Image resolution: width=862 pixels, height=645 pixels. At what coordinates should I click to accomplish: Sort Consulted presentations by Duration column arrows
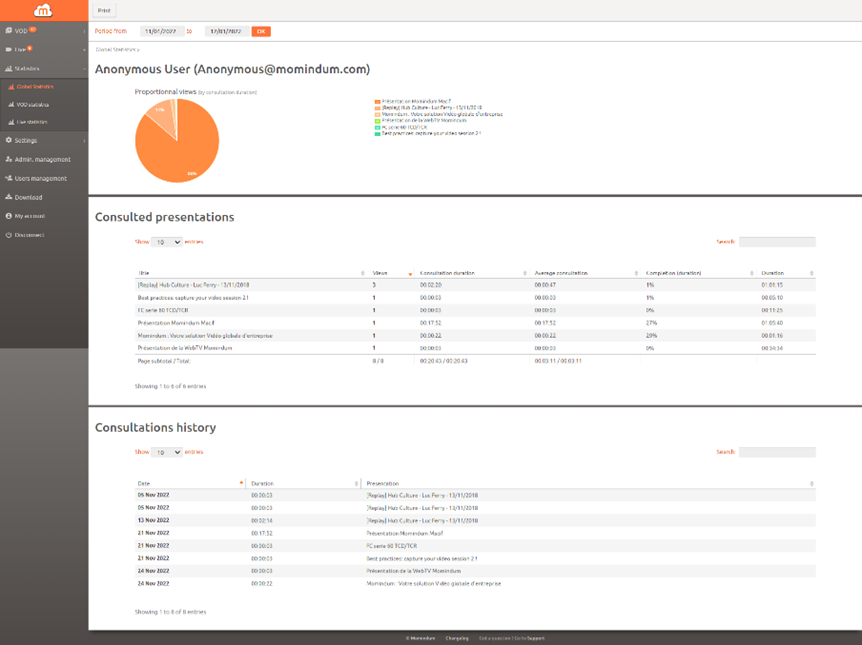pos(812,273)
